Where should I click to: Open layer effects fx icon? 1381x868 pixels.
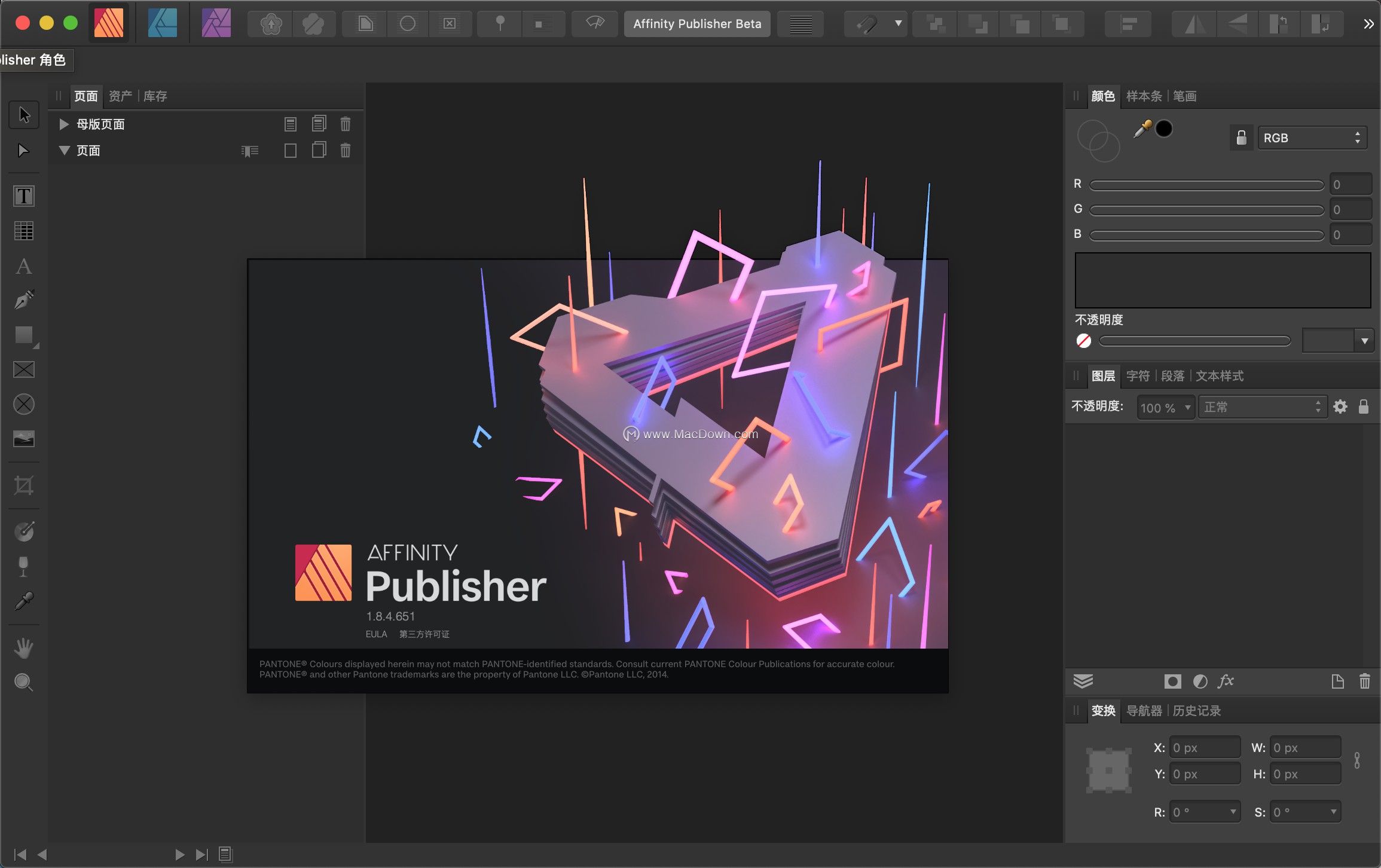coord(1226,681)
